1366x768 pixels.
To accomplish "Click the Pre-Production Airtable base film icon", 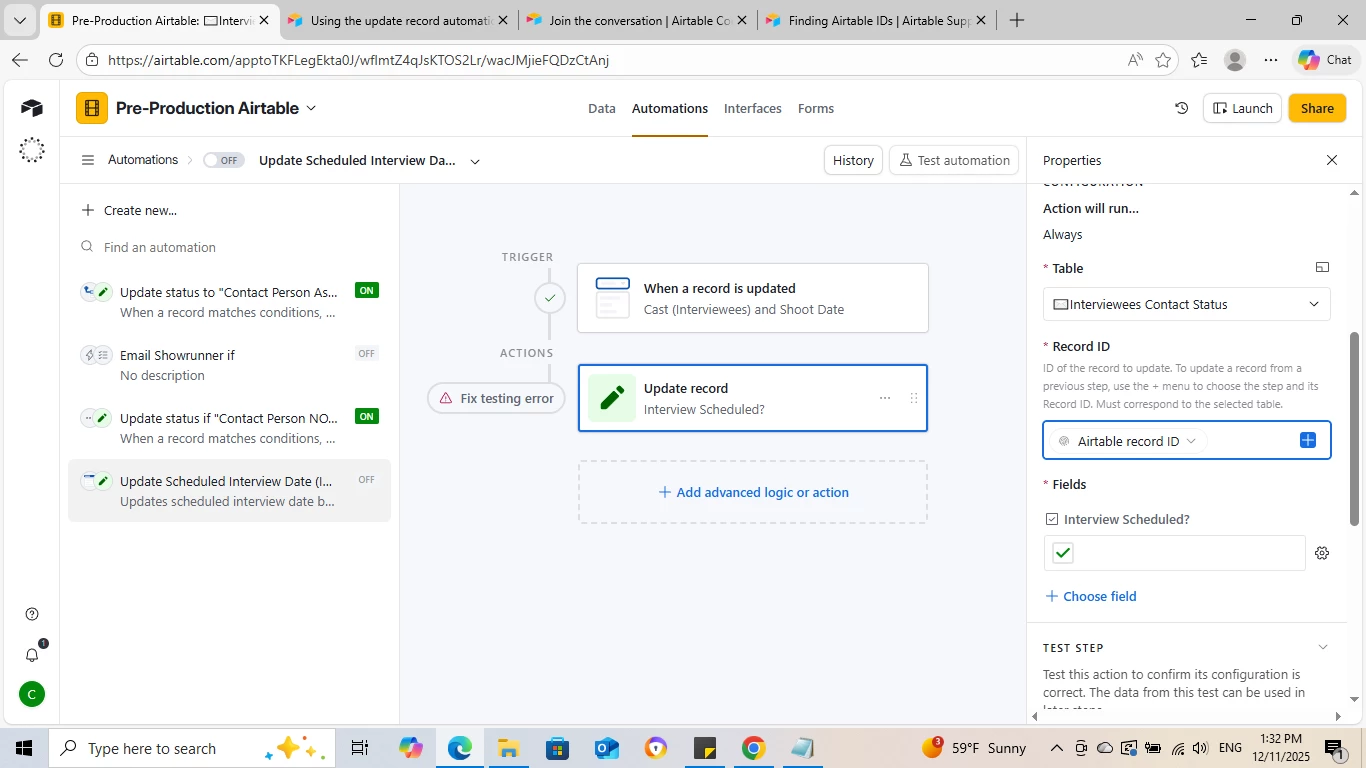I will pos(92,108).
